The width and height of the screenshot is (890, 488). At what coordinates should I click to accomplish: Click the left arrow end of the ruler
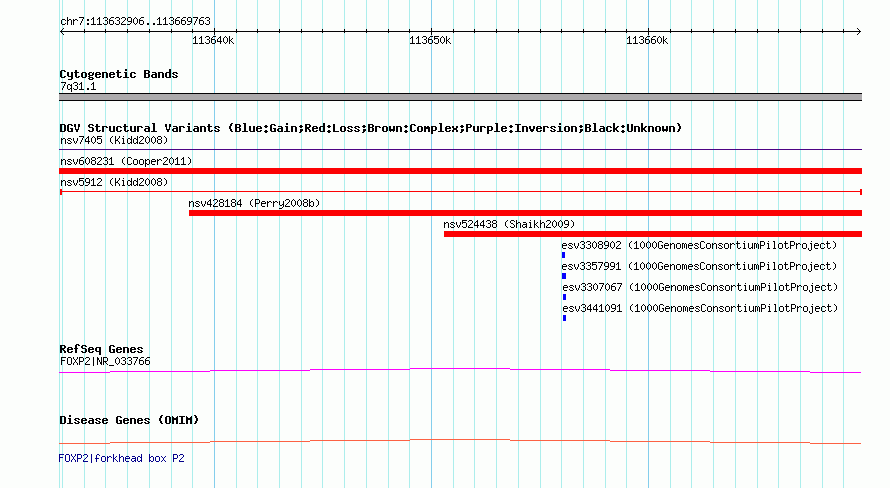coord(62,31)
